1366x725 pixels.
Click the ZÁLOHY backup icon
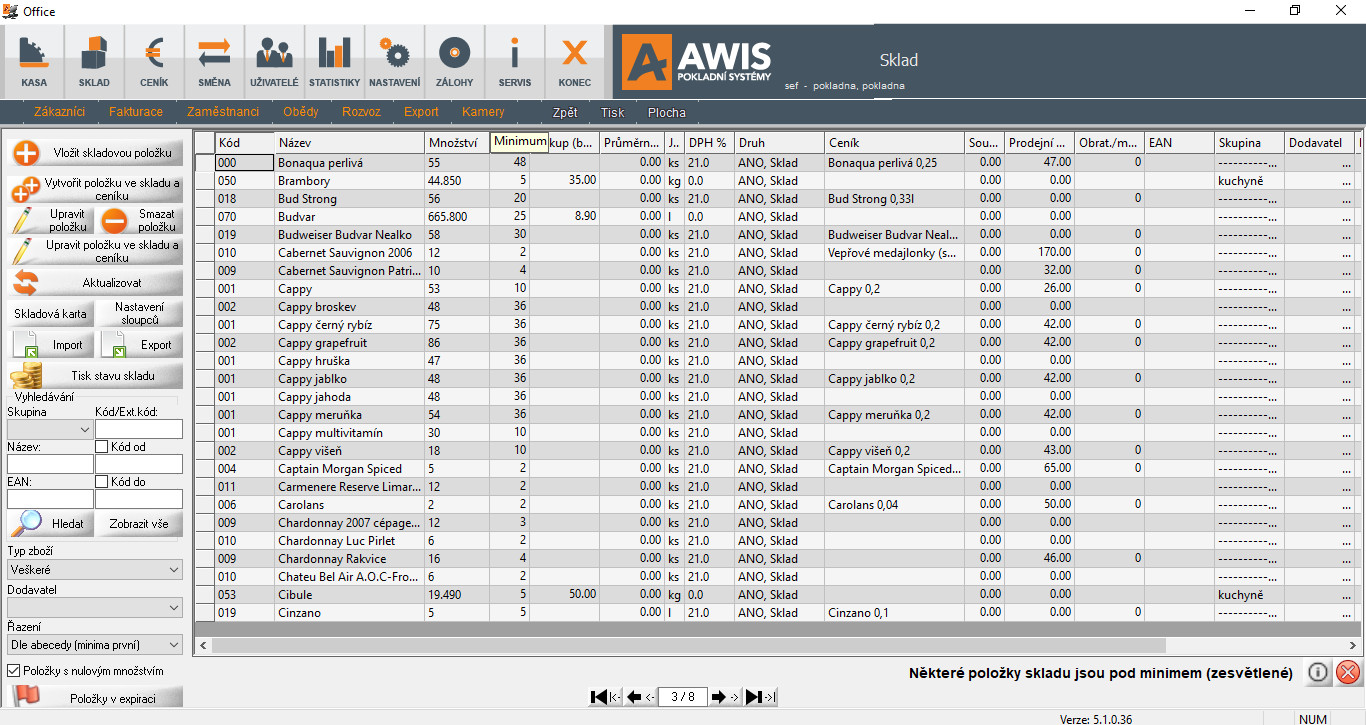[x=454, y=61]
